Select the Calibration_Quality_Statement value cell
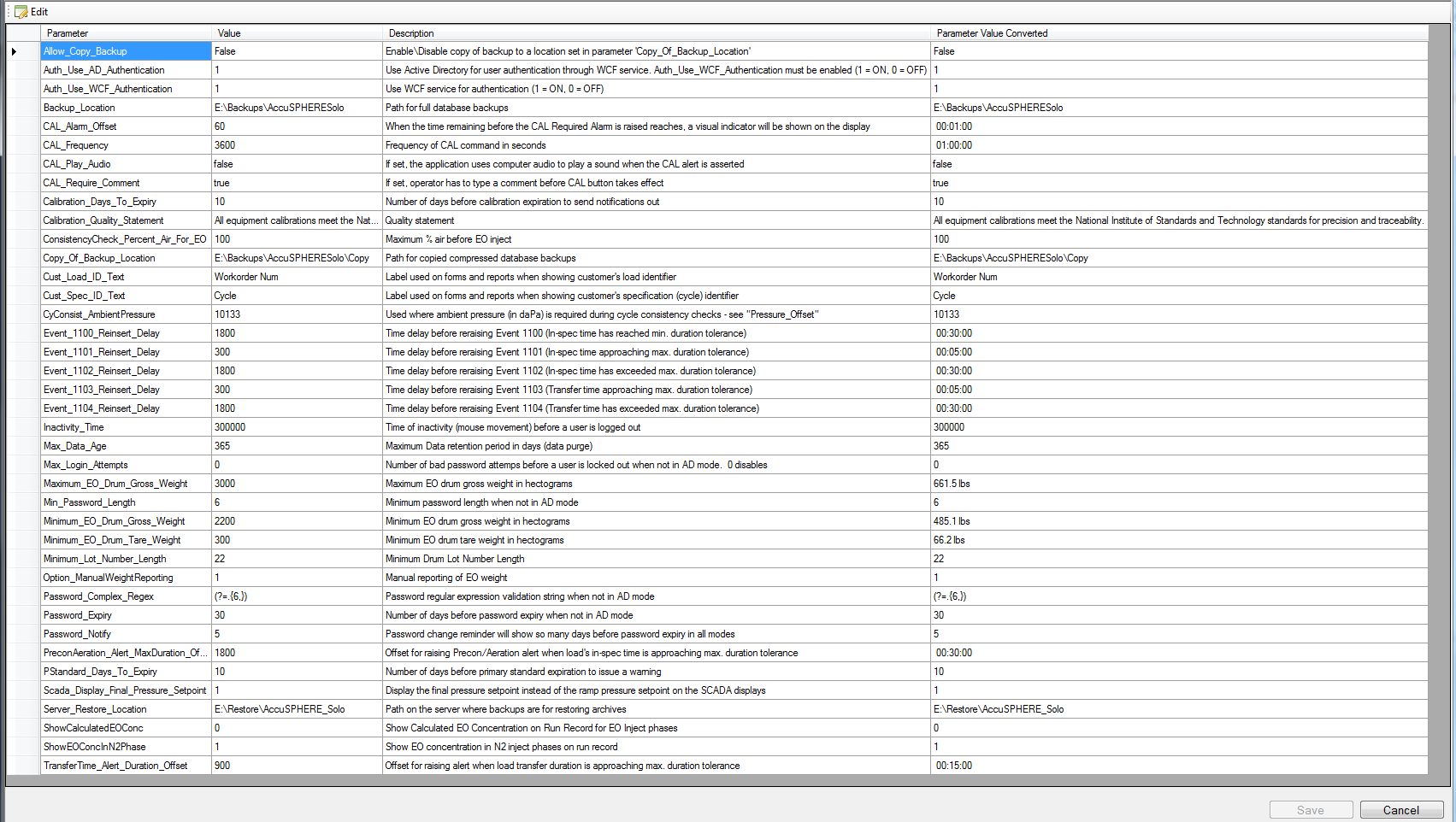This screenshot has height=822, width=1456. (x=297, y=220)
